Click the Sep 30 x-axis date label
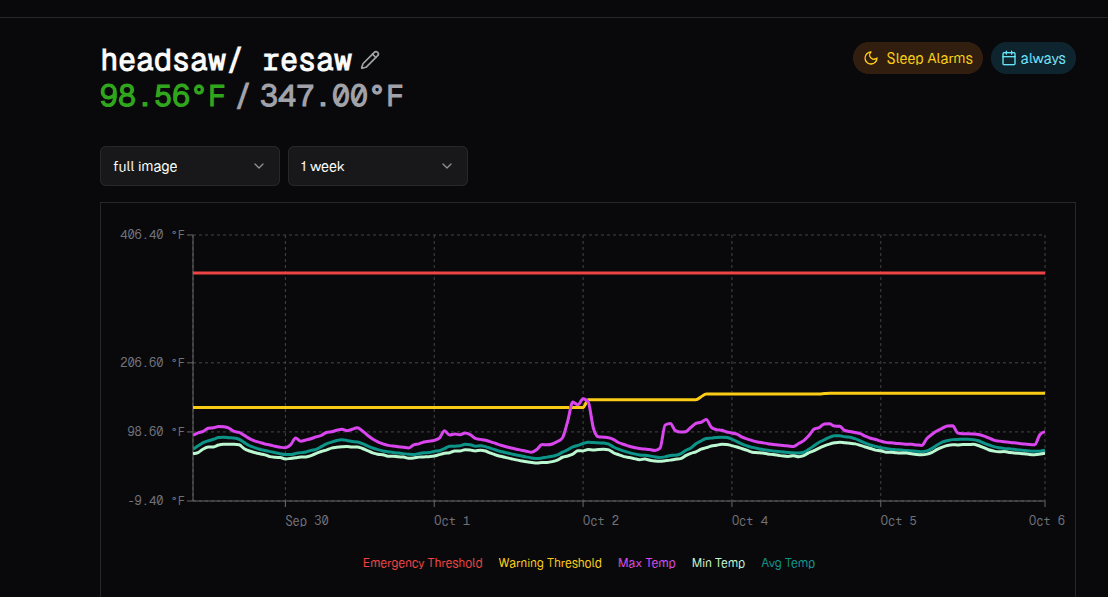This screenshot has height=597, width=1108. (x=309, y=521)
